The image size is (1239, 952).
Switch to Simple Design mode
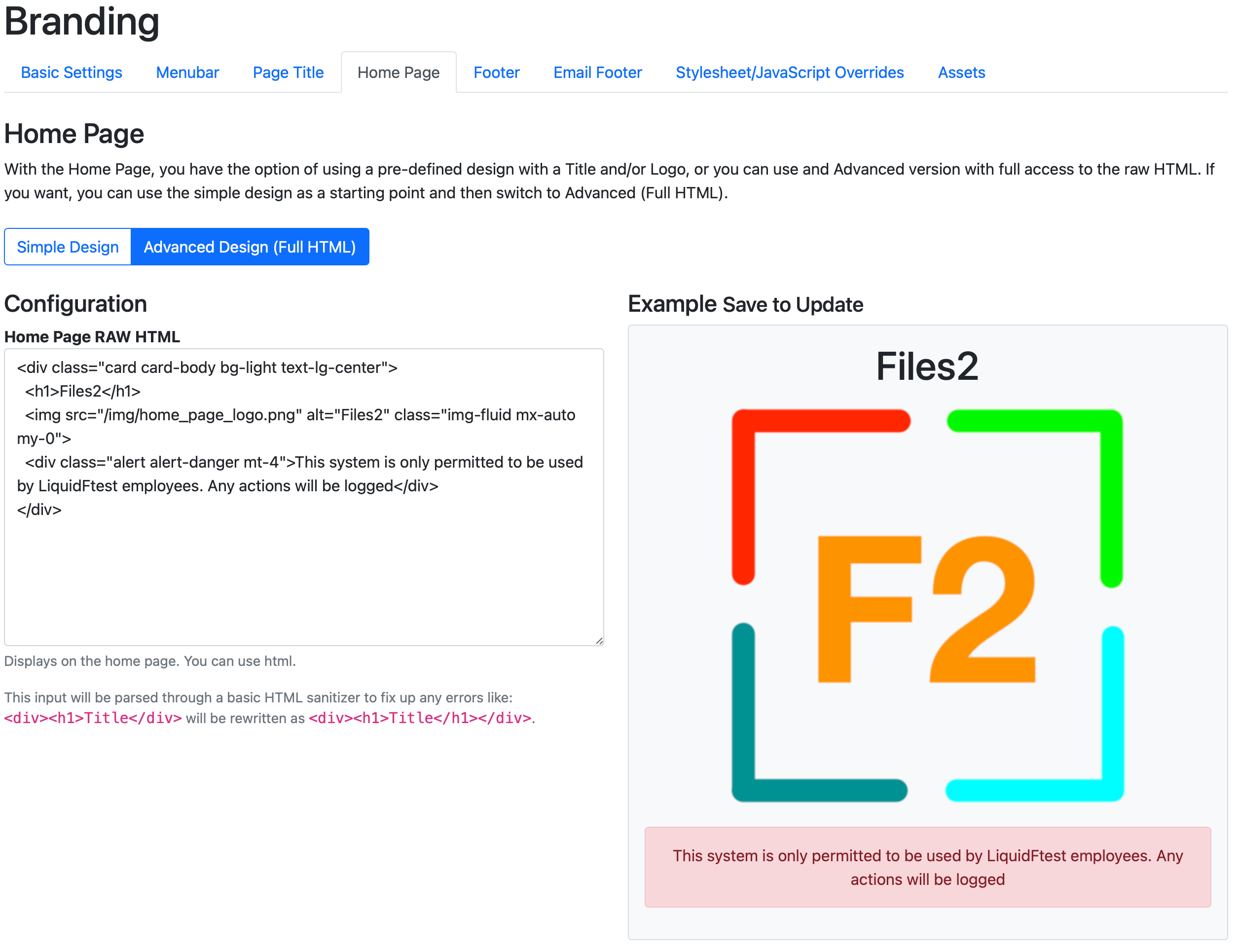(x=68, y=247)
